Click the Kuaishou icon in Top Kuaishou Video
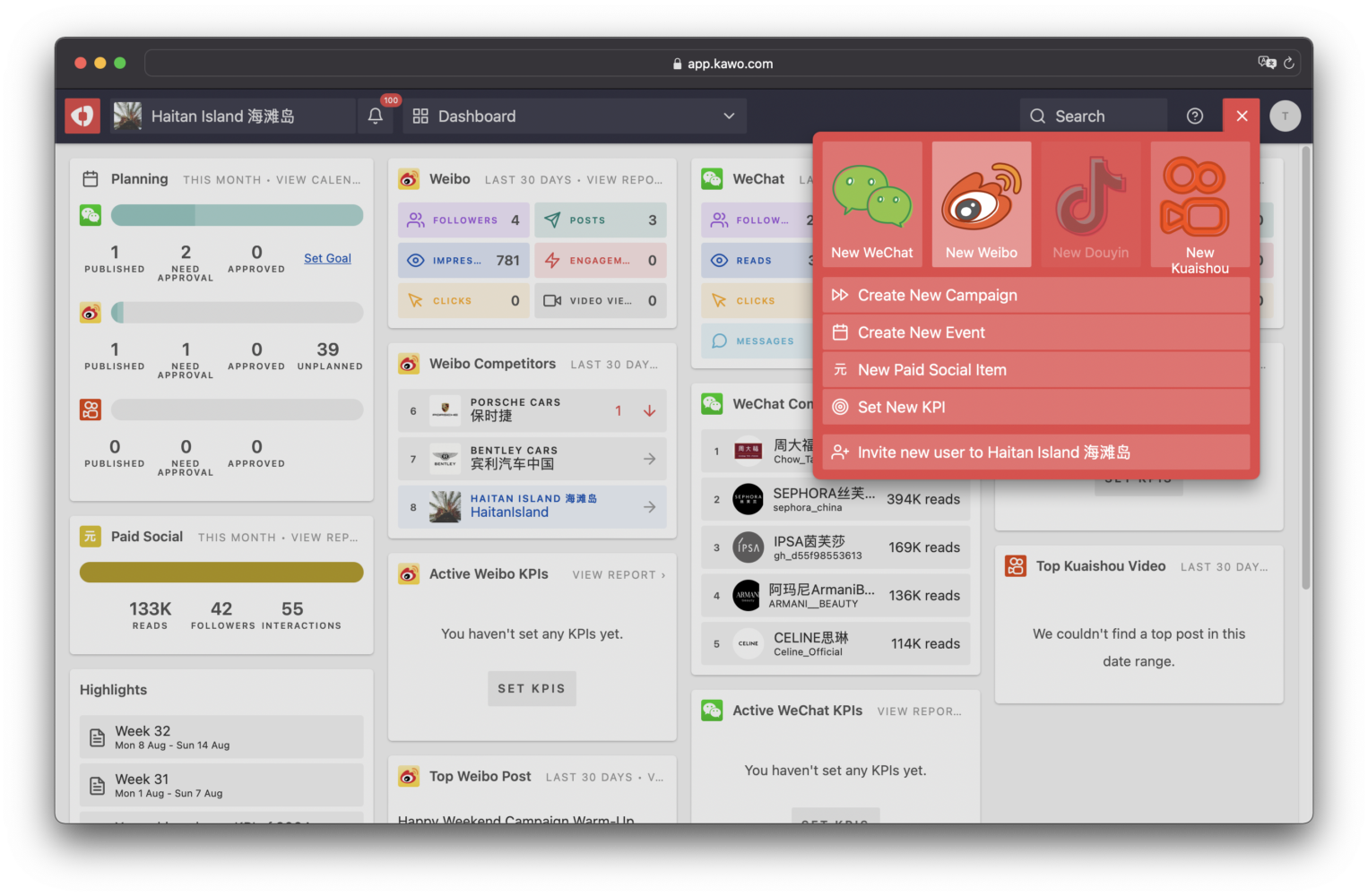1368x896 pixels. (x=1015, y=565)
